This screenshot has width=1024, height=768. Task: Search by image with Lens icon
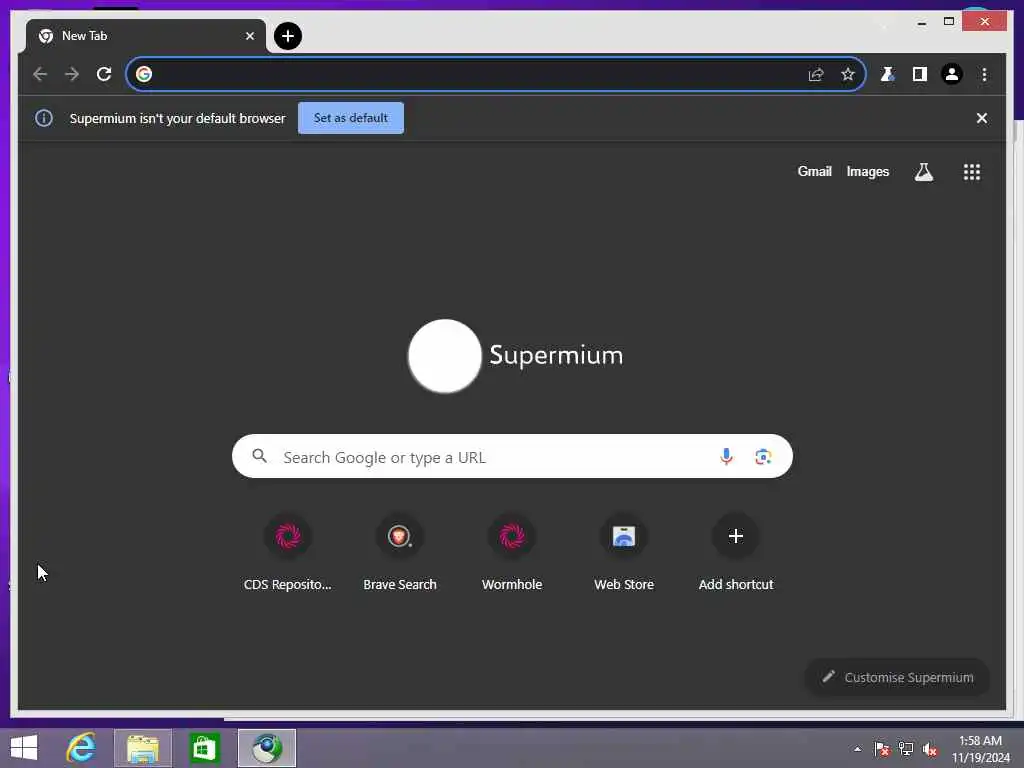(x=763, y=456)
